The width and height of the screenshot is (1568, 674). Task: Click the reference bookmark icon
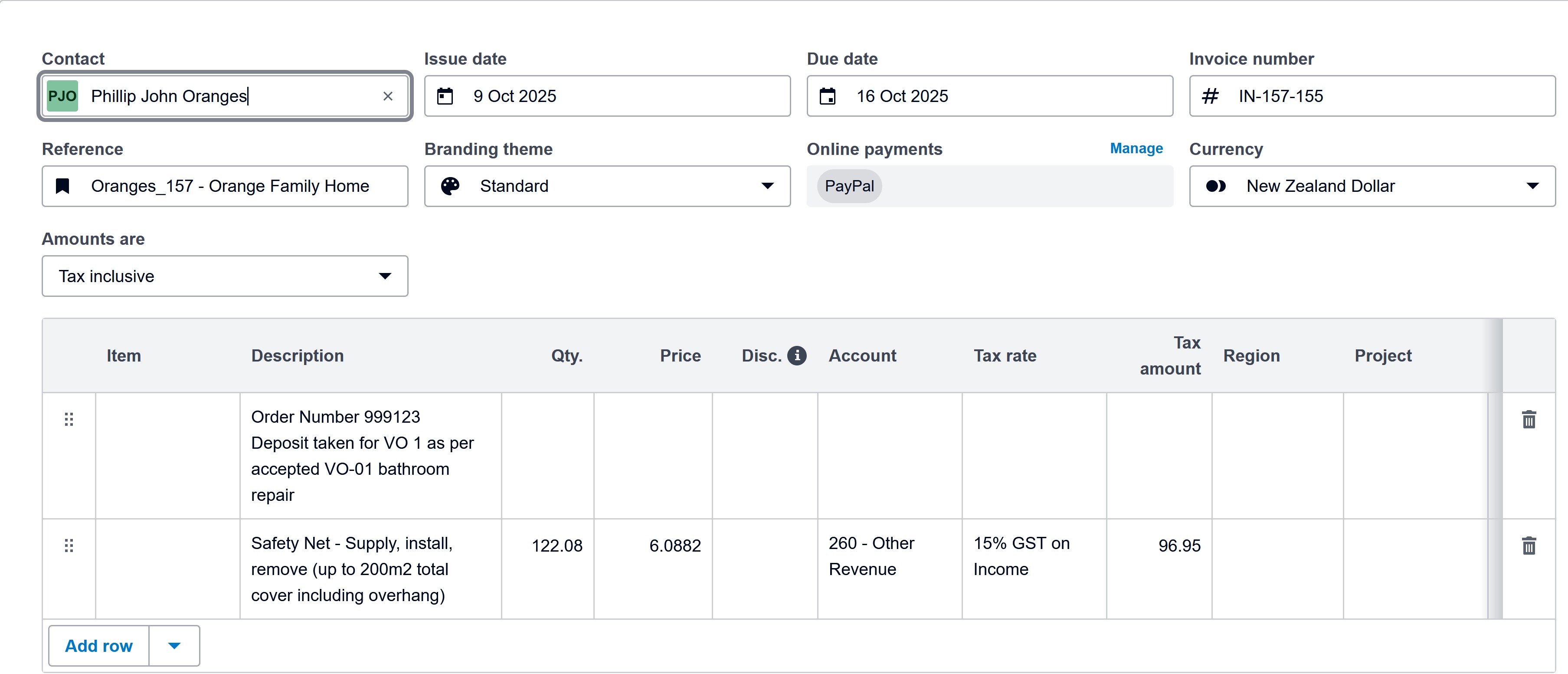[x=63, y=186]
